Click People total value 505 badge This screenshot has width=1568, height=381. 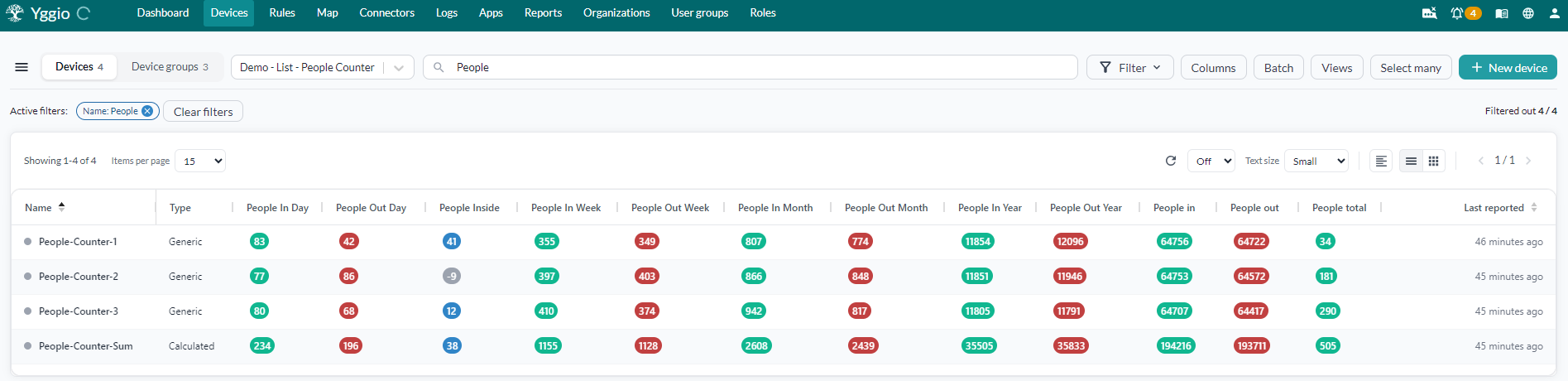coord(1328,346)
